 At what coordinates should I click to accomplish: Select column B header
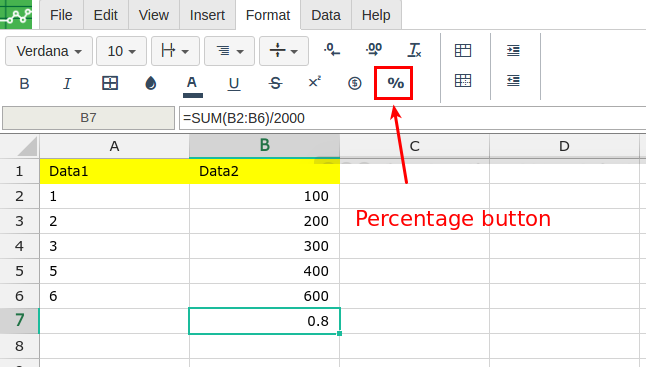[264, 145]
